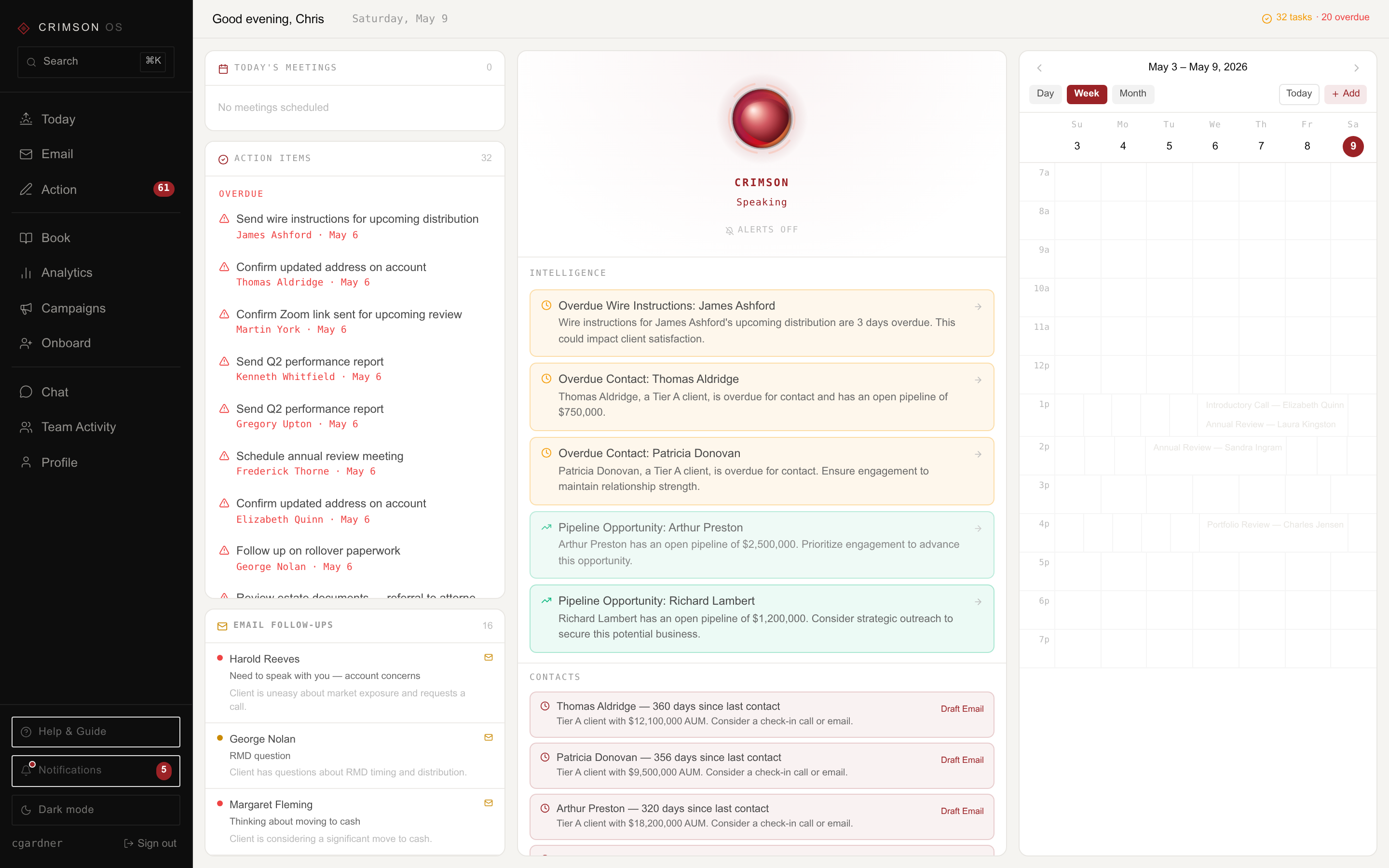Viewport: 1389px width, 868px height.
Task: Open Portfolio Review Charles Jensen event
Action: point(1275,525)
